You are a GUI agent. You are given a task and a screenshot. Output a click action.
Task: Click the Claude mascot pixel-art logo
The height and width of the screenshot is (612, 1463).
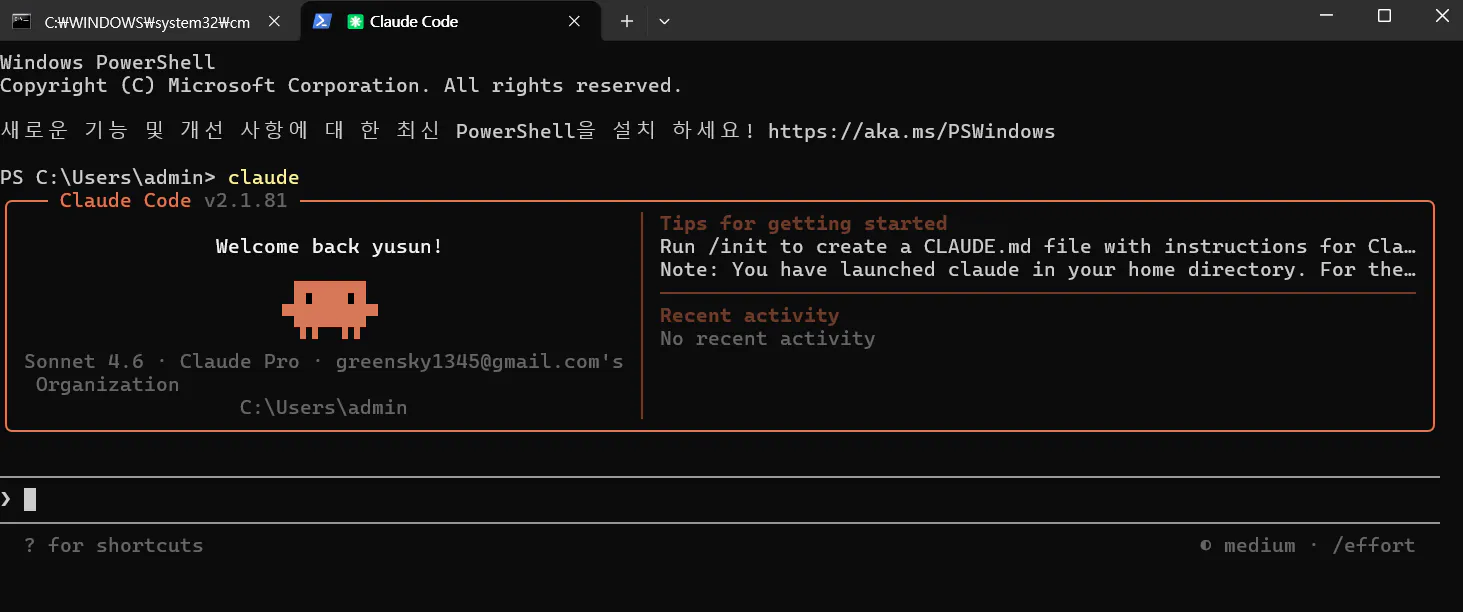[330, 308]
